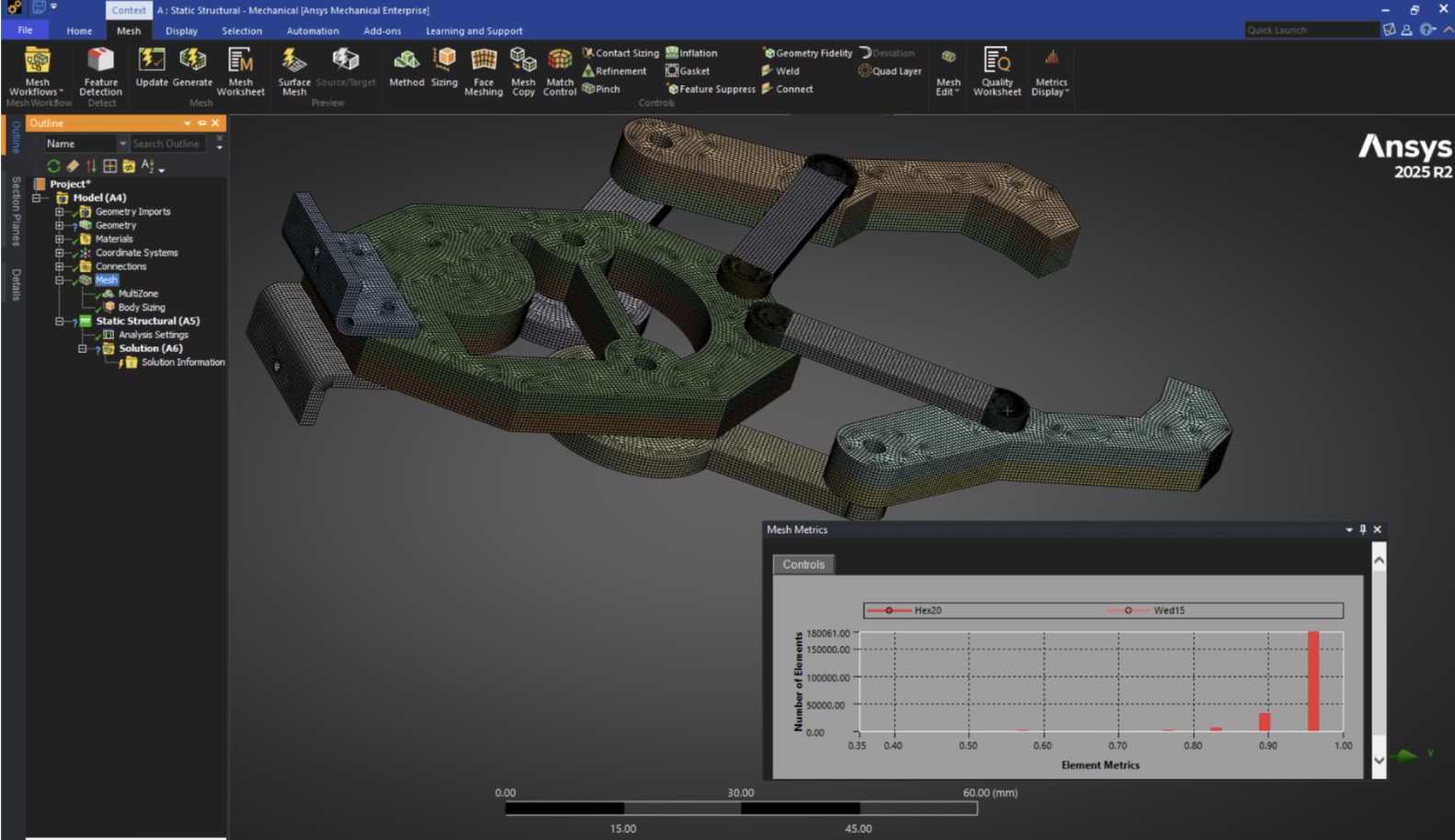Refresh the outline tree

tap(53, 166)
